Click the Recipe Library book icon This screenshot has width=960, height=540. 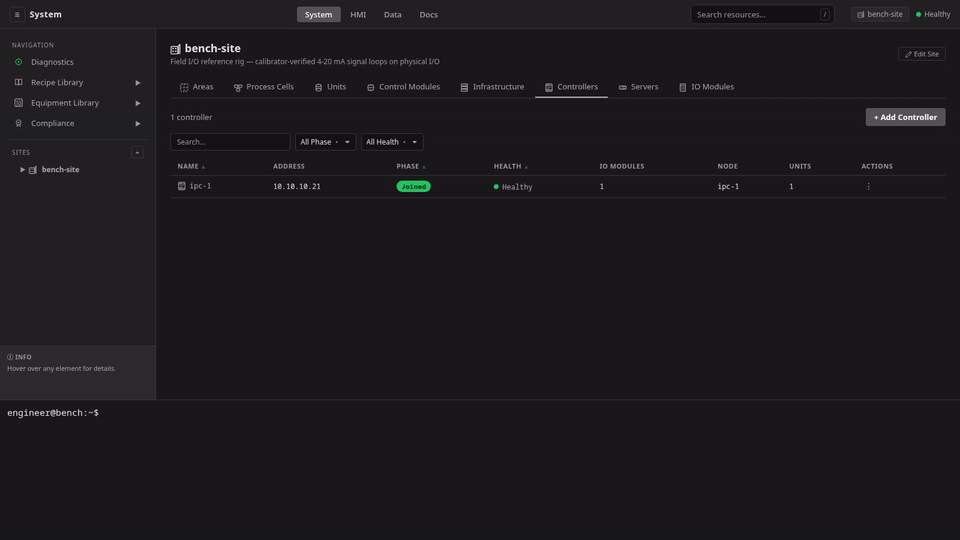click(x=18, y=82)
